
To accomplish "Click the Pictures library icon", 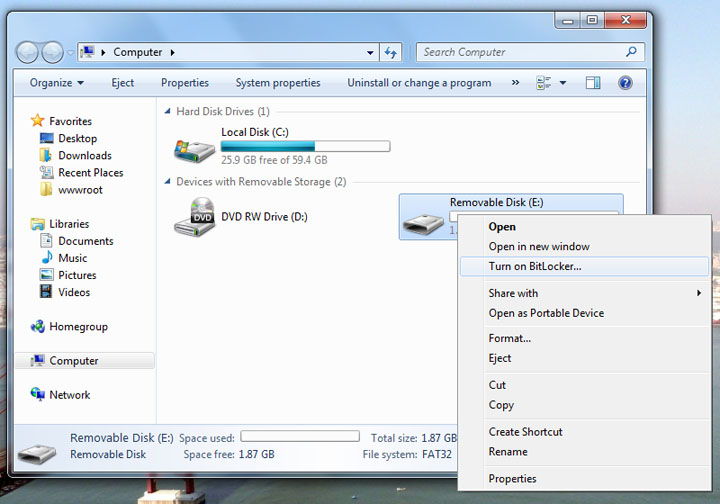I will pyautogui.click(x=46, y=274).
